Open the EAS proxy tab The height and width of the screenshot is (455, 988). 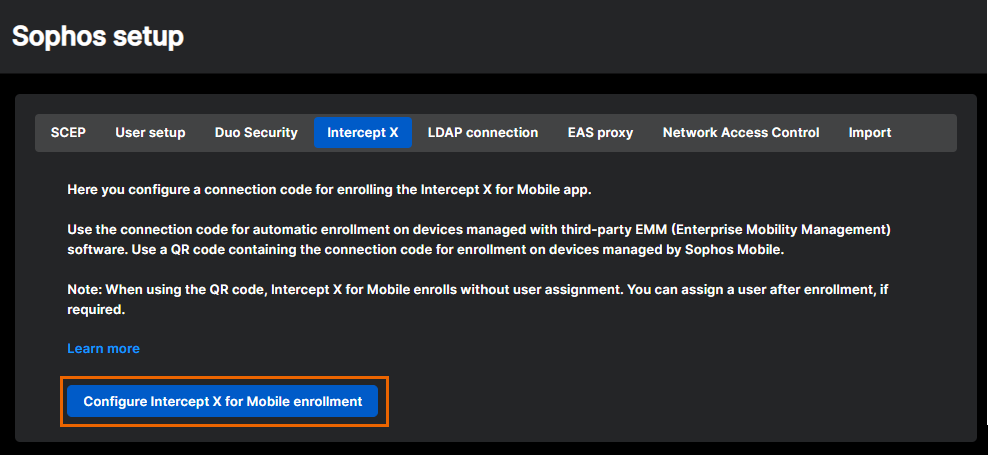point(600,132)
